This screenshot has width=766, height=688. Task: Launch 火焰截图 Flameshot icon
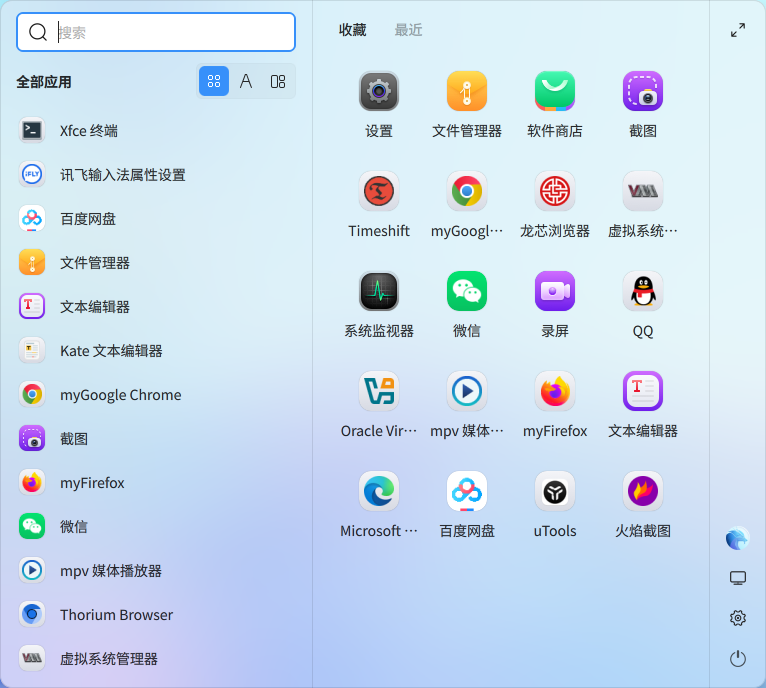642,491
